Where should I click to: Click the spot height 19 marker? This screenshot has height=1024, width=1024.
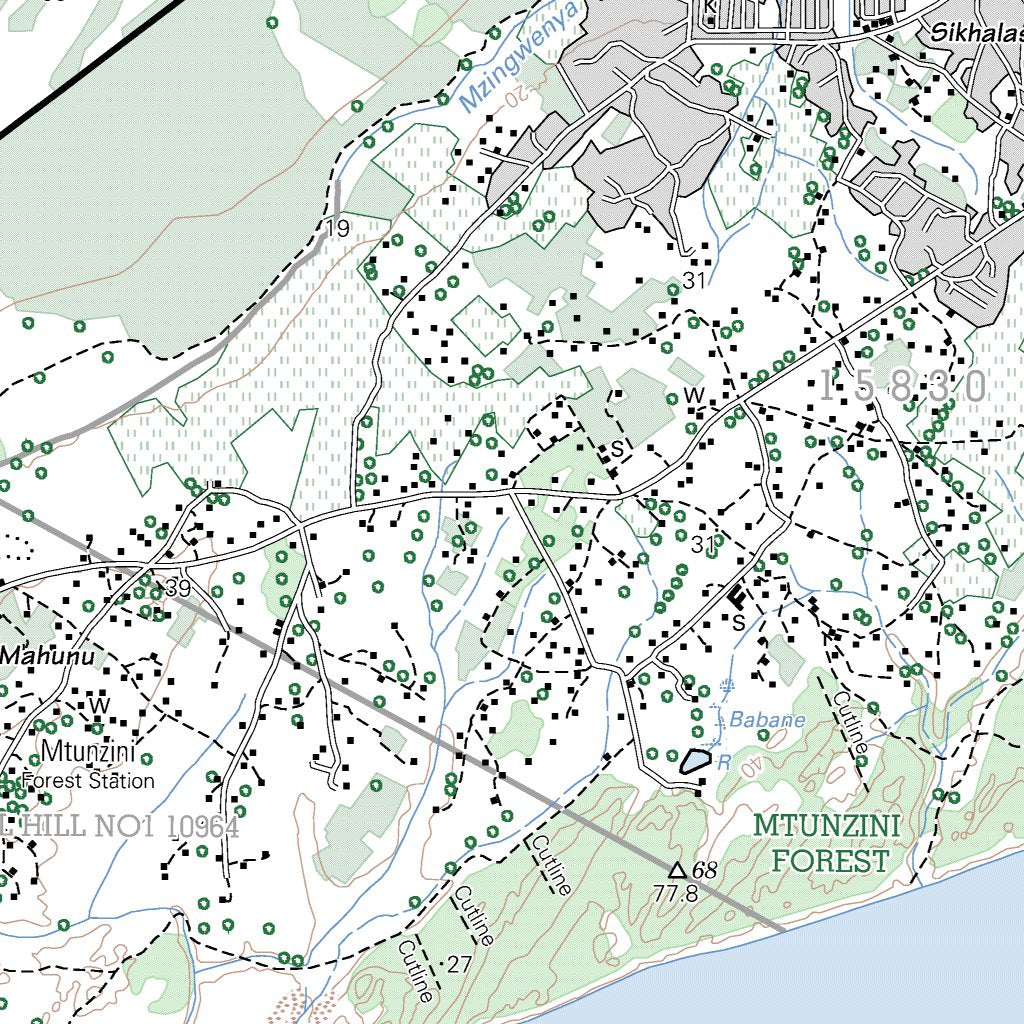338,229
